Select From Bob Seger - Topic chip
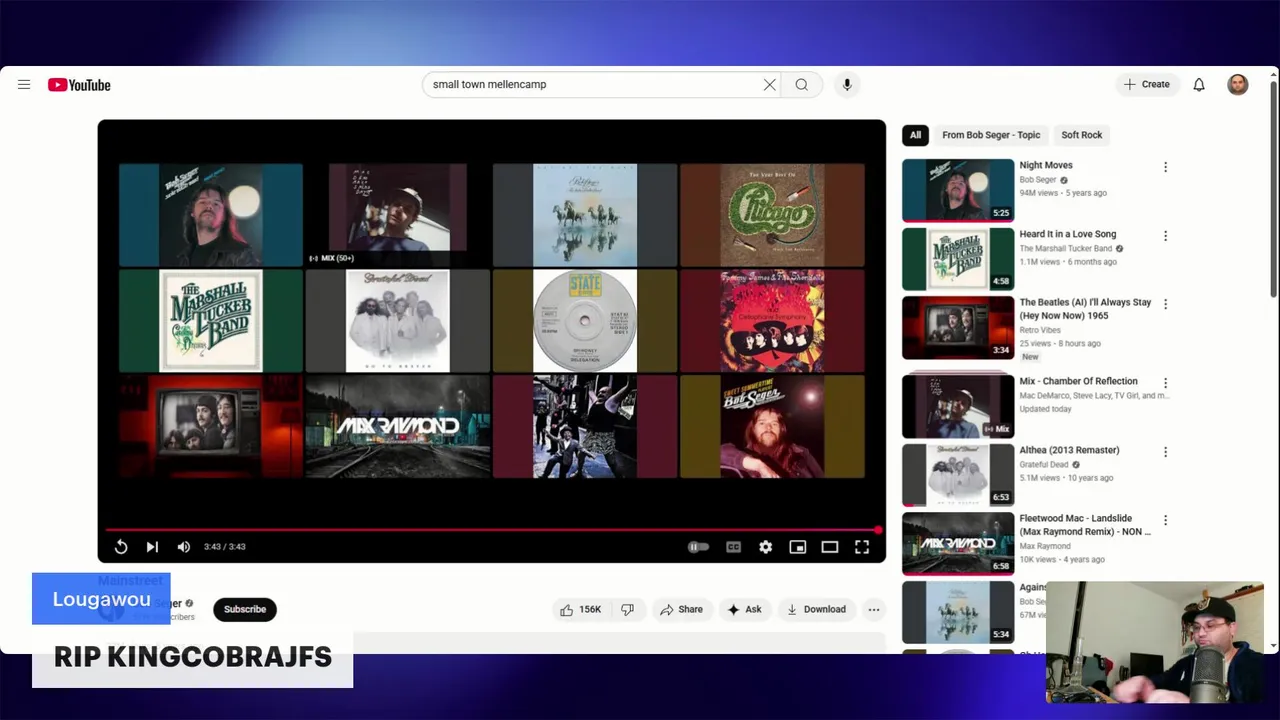1280x720 pixels. (x=991, y=135)
